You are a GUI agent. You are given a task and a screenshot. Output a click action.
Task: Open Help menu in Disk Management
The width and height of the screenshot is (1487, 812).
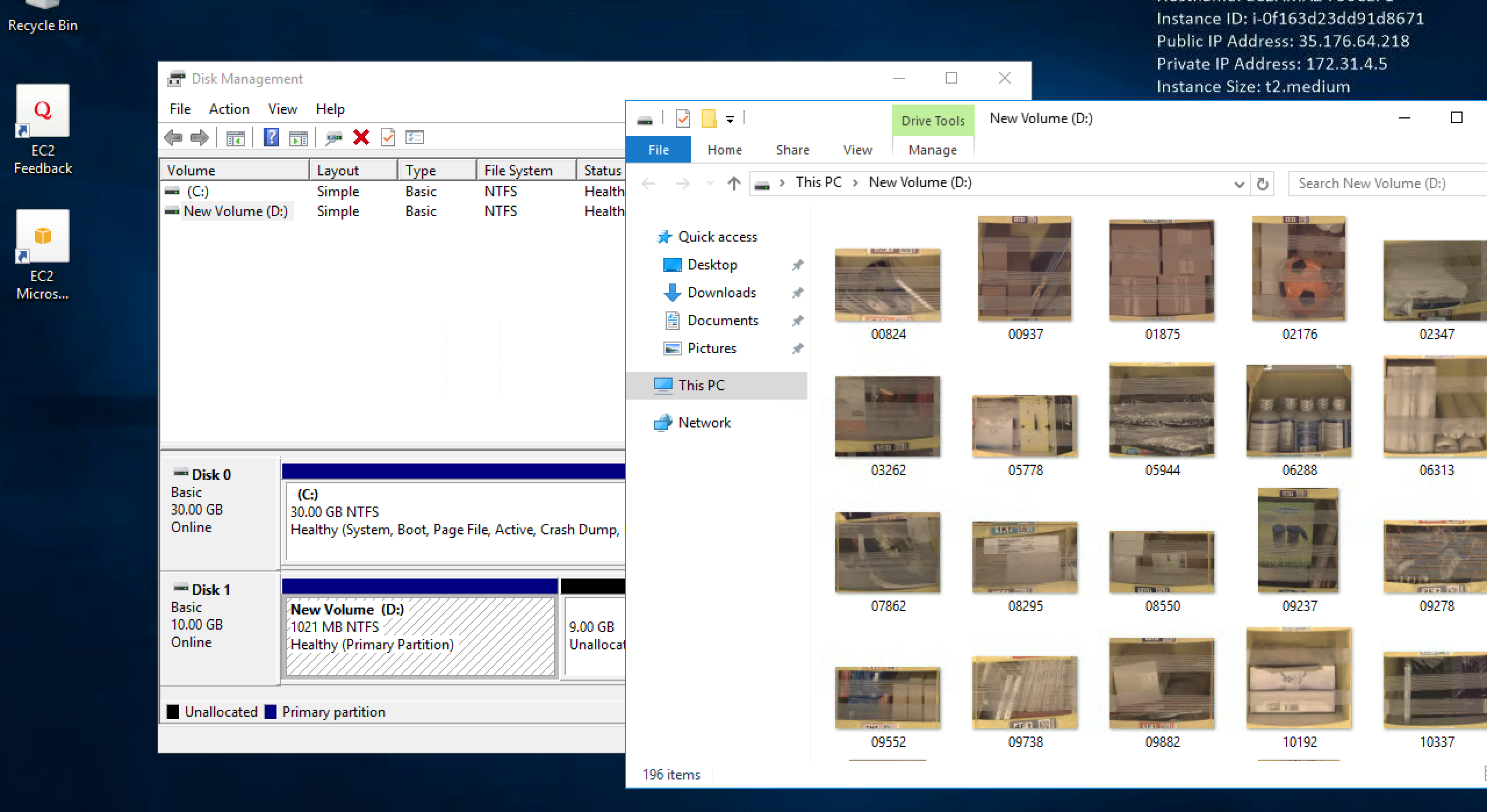coord(330,109)
